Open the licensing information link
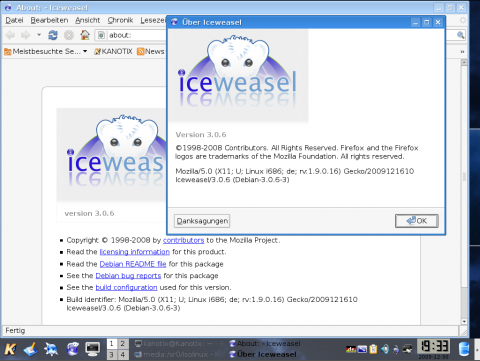The image size is (480, 361). pos(135,252)
